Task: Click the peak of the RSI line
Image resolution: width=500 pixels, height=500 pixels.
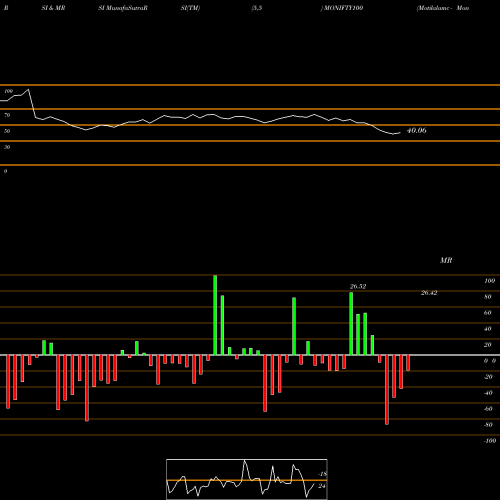Action: coord(28,89)
